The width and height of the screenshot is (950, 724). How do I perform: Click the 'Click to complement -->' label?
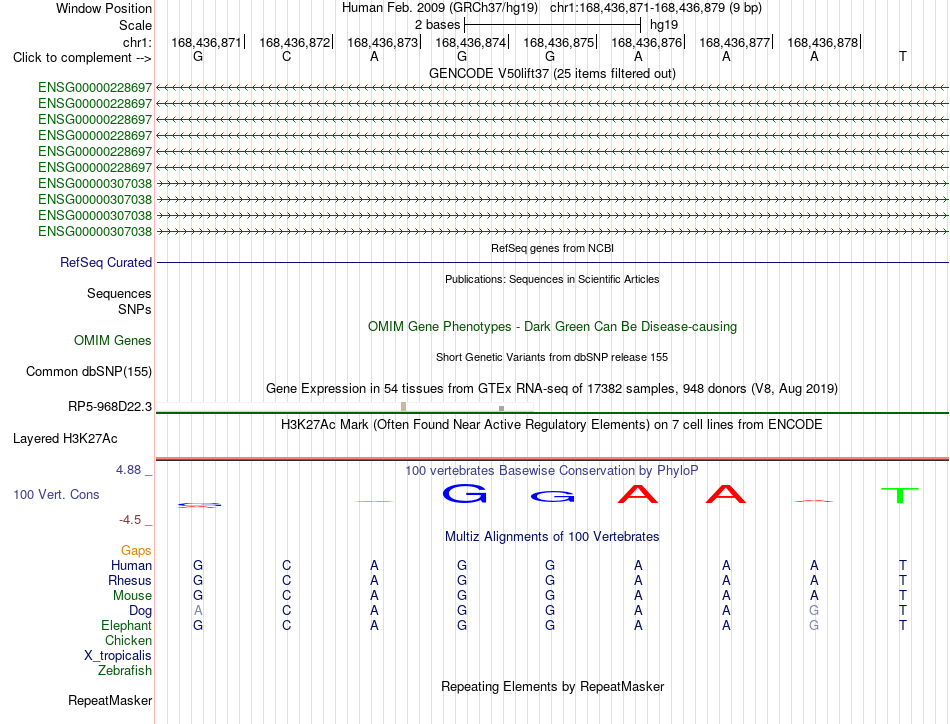(82, 58)
